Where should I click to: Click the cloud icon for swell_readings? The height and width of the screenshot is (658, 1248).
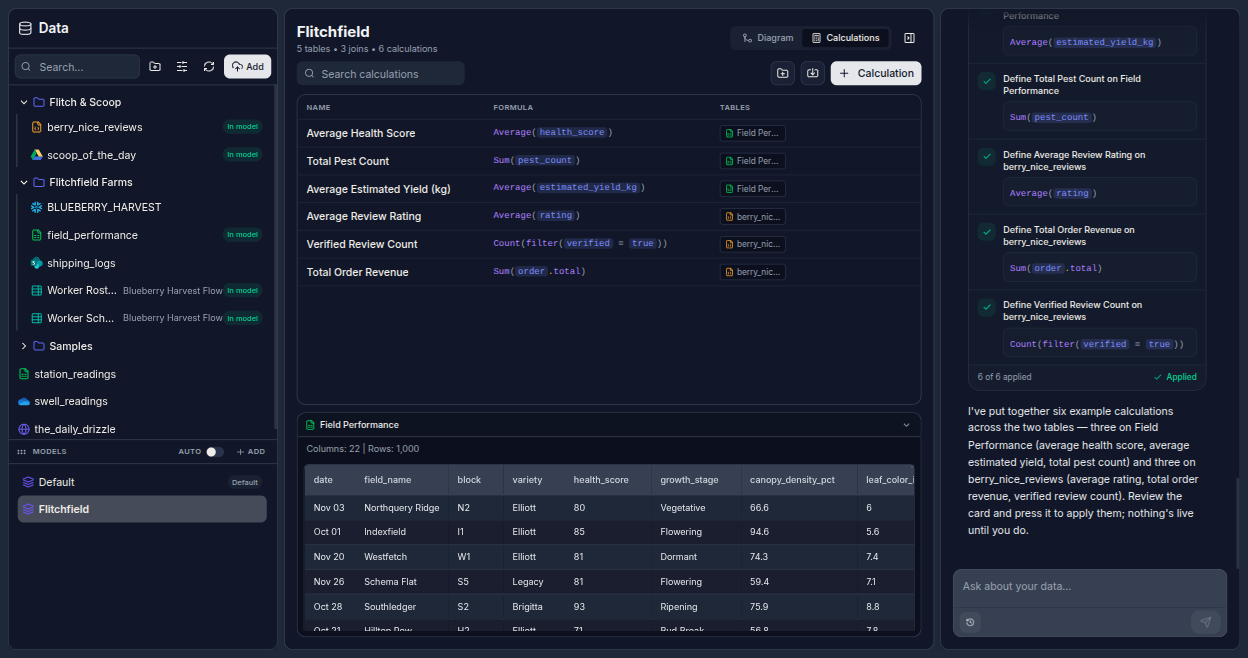pyautogui.click(x=24, y=401)
